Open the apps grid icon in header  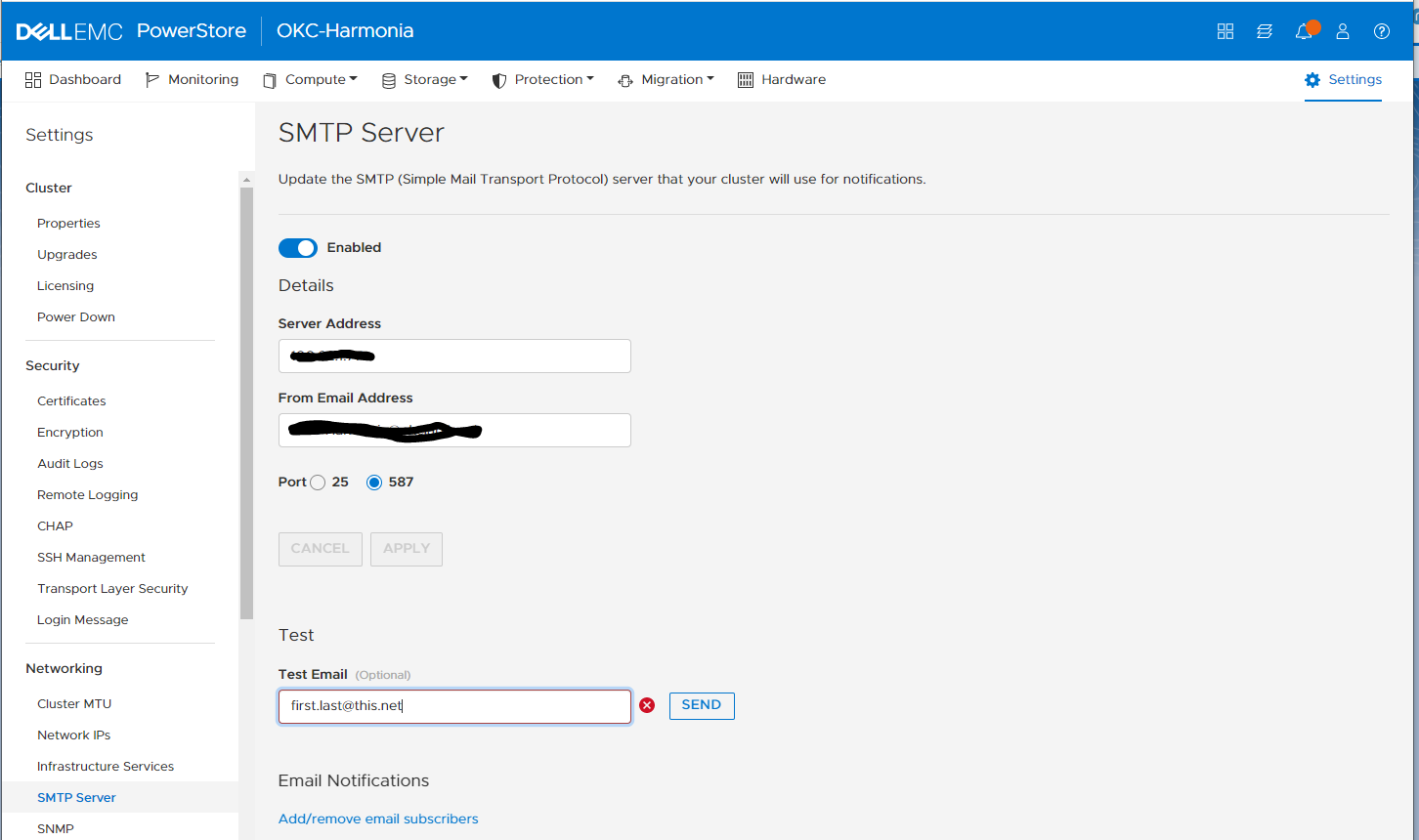pyautogui.click(x=1225, y=31)
